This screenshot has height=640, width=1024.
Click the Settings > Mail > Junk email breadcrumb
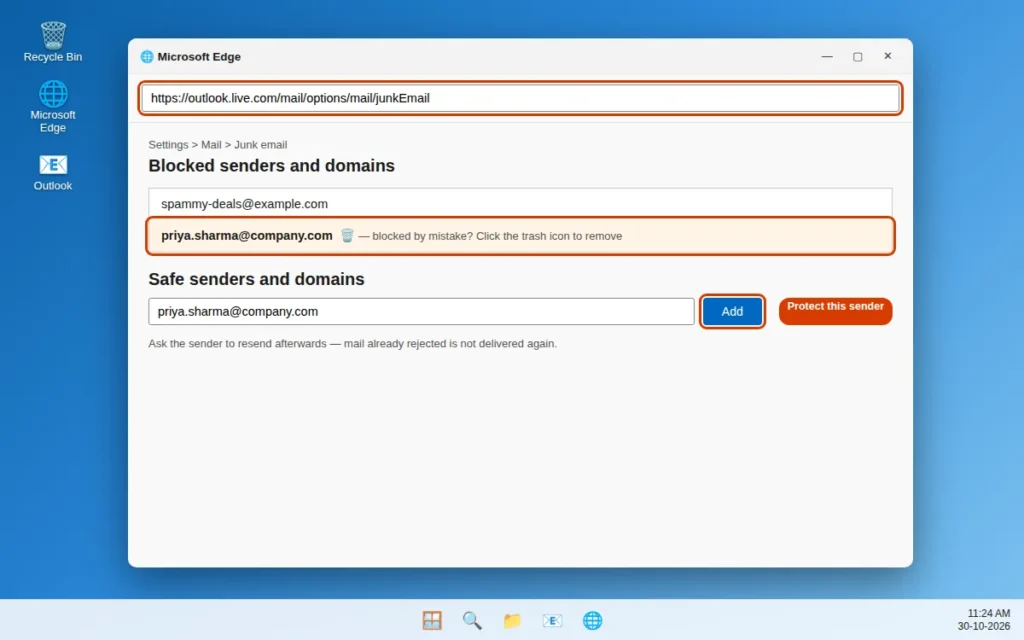(x=217, y=144)
